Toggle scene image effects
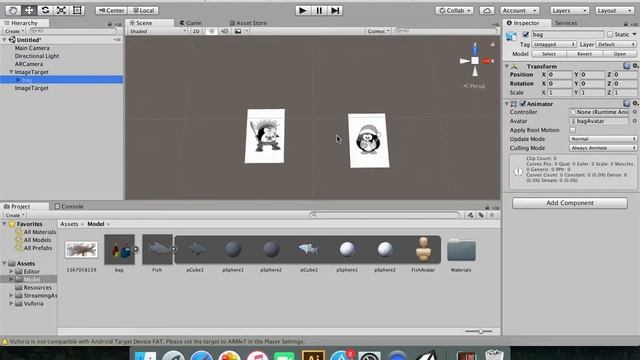The width and height of the screenshot is (640, 360). pyautogui.click(x=238, y=31)
